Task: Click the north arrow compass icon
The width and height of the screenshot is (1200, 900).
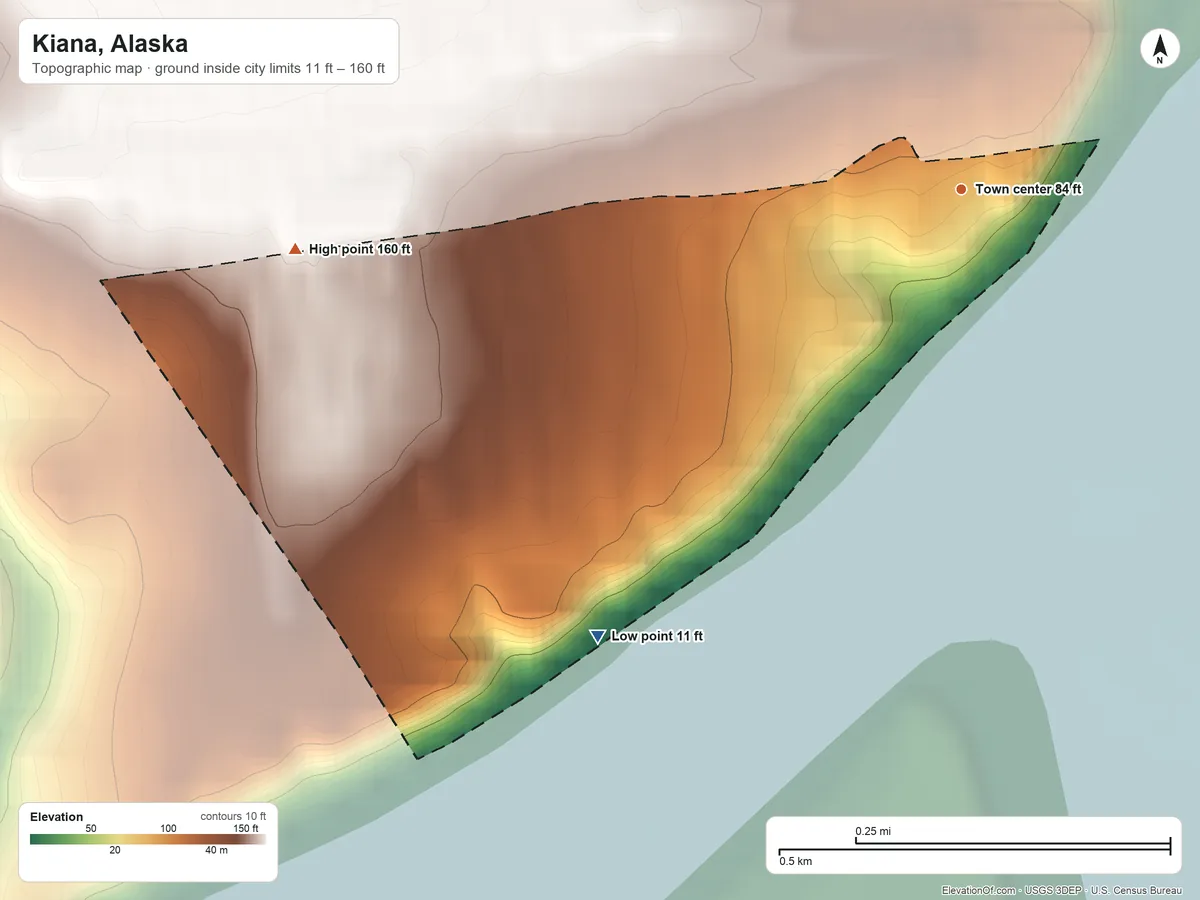Action: 1159,49
